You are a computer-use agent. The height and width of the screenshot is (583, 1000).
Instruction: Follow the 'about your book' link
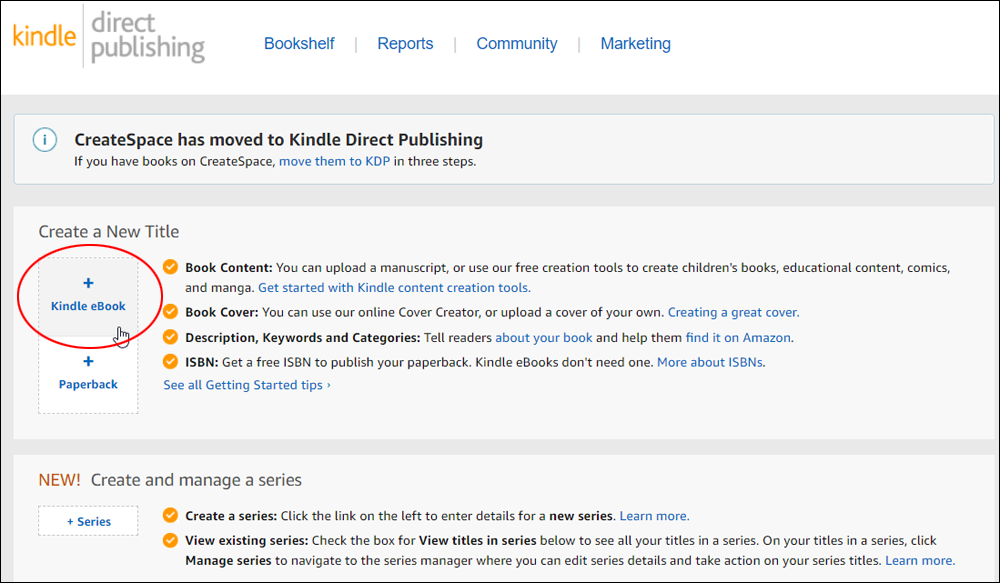[543, 337]
